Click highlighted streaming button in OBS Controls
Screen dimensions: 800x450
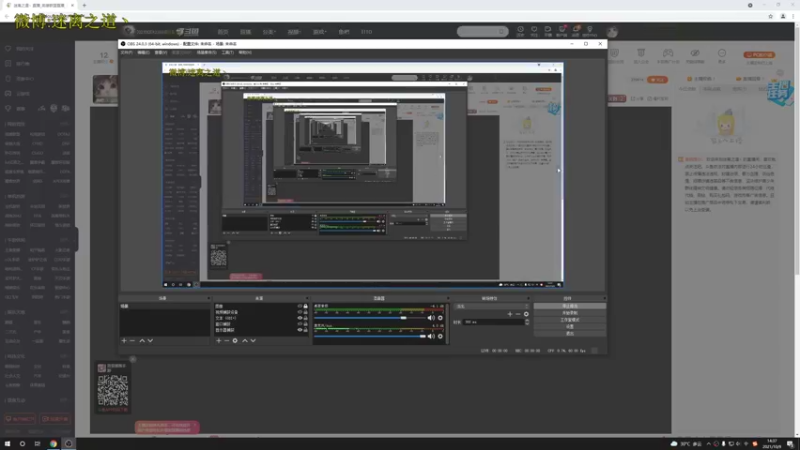tap(569, 306)
